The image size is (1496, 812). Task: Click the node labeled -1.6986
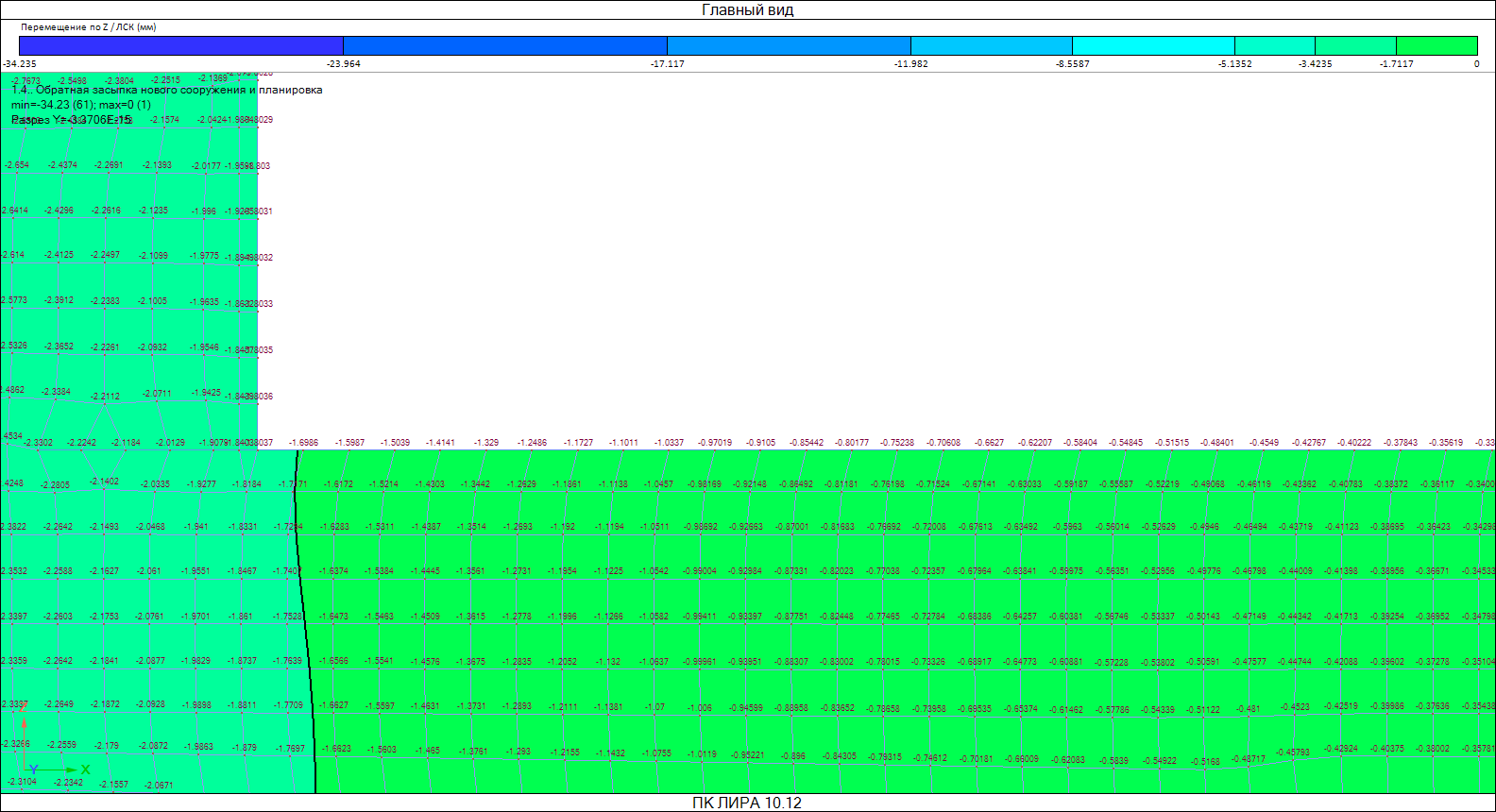(x=303, y=442)
